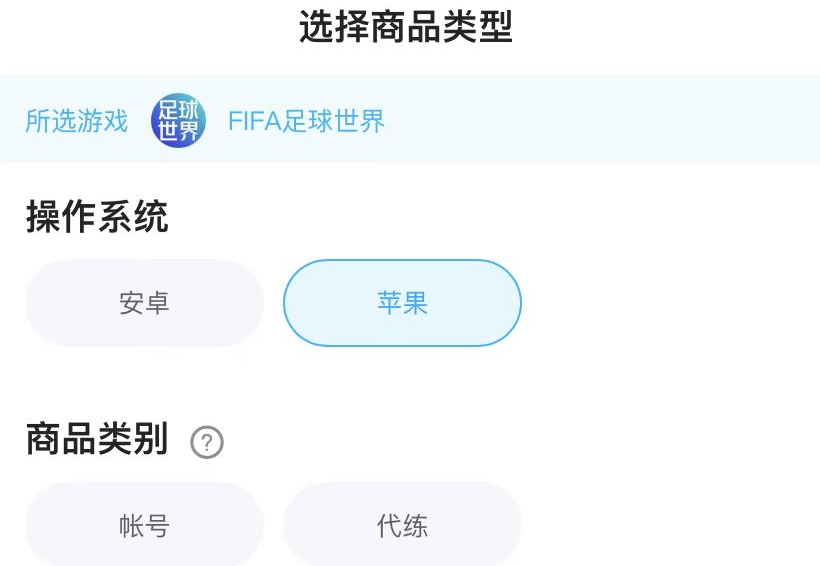Tap the round blue 足球世界 badge
Screen dimensions: 820x566
click(x=178, y=122)
